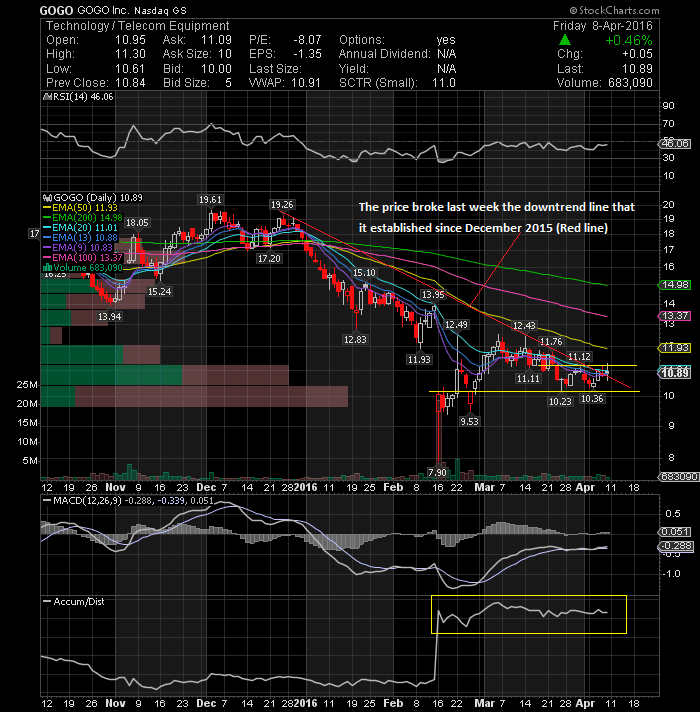Click the Volume value 683,090 in header

pos(630,83)
